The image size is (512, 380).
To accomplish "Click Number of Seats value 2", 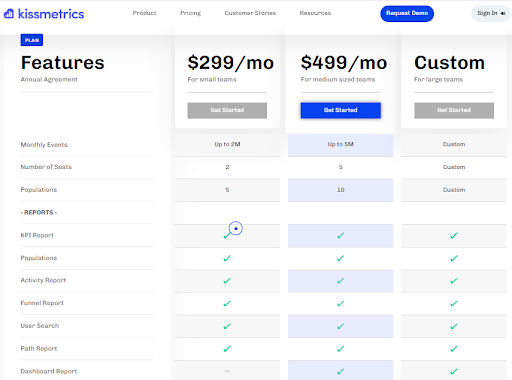I will [x=227, y=167].
